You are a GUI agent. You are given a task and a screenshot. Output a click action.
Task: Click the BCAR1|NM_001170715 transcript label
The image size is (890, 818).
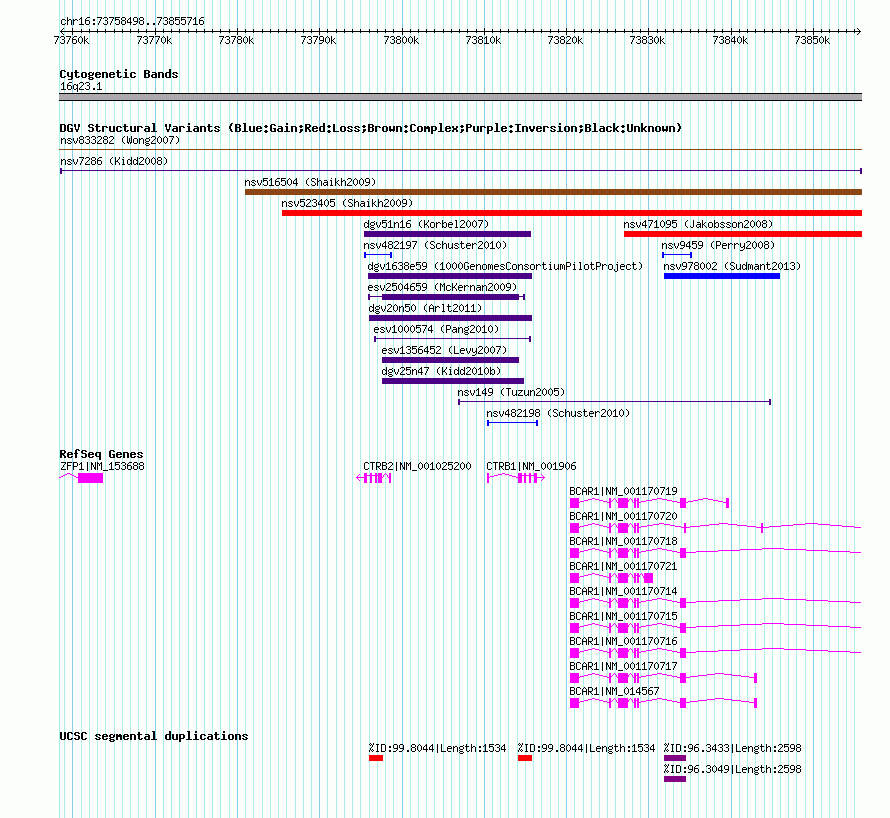pyautogui.click(x=623, y=616)
